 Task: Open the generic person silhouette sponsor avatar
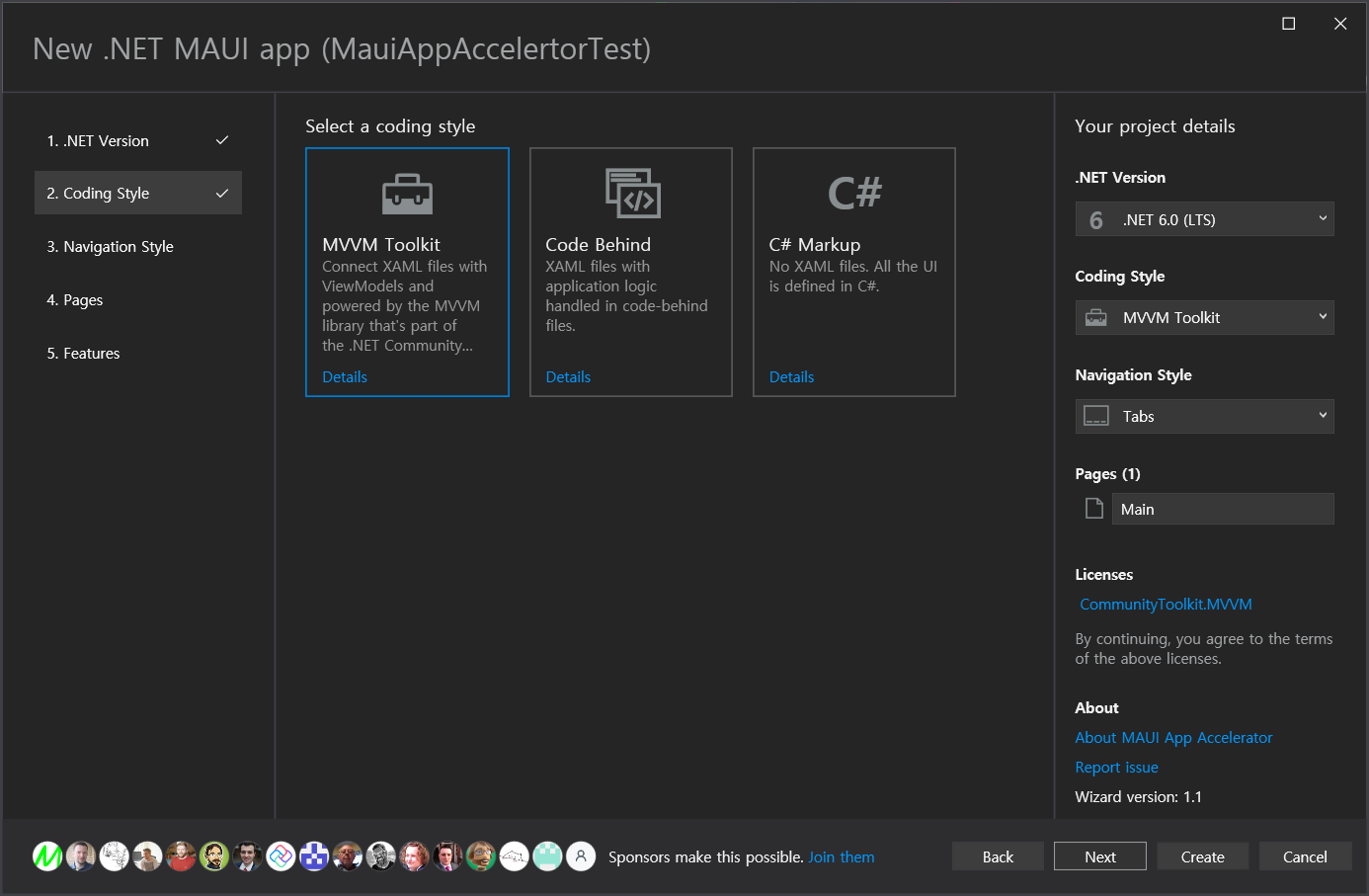(581, 856)
